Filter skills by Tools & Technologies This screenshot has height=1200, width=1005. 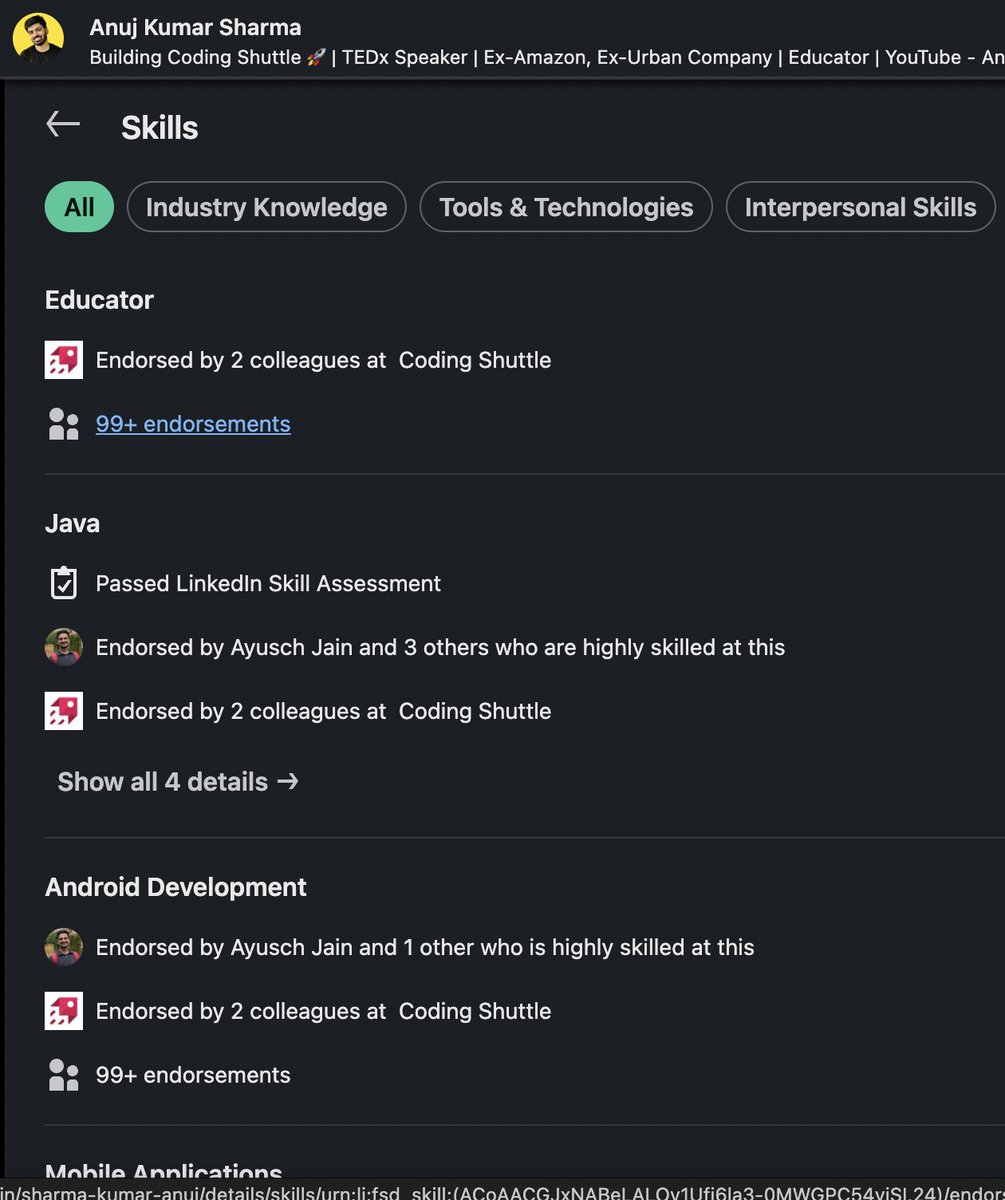[x=566, y=207]
